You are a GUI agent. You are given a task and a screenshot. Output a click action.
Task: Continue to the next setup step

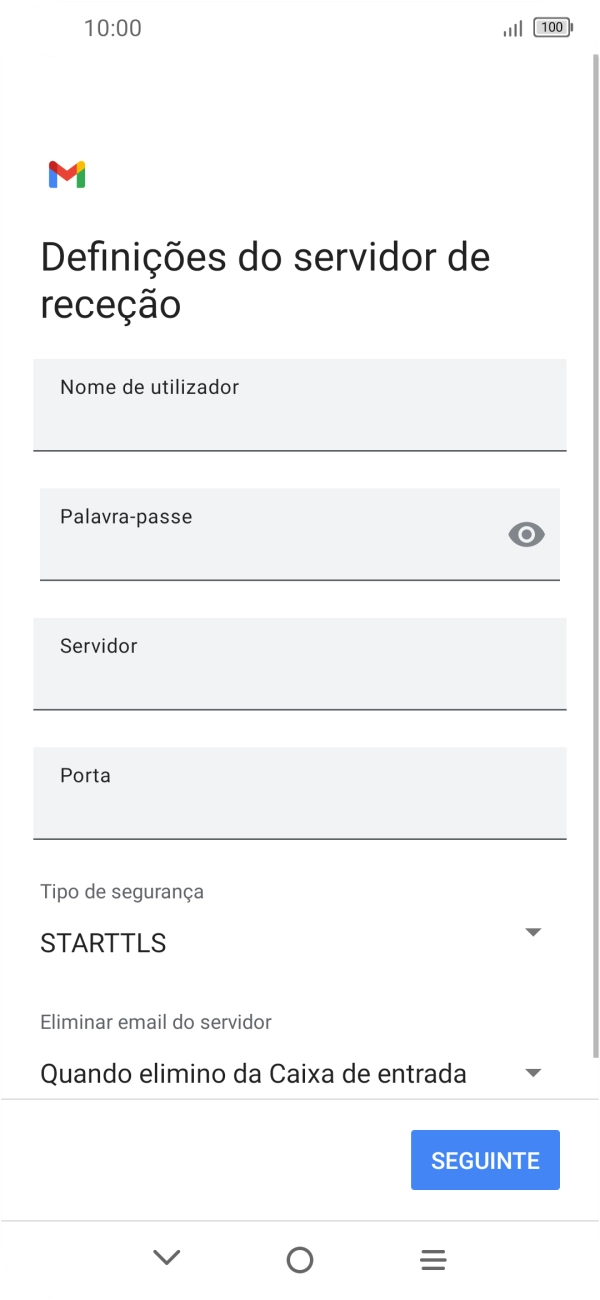pos(485,1159)
